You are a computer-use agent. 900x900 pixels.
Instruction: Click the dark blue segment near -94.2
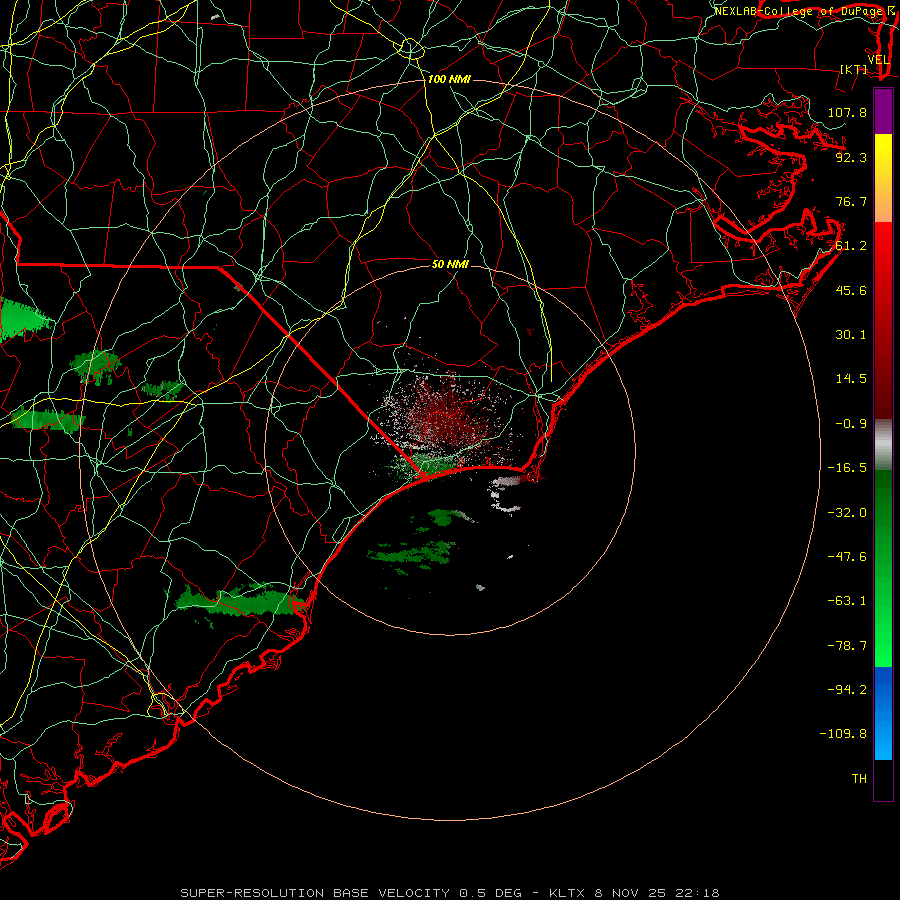click(883, 689)
